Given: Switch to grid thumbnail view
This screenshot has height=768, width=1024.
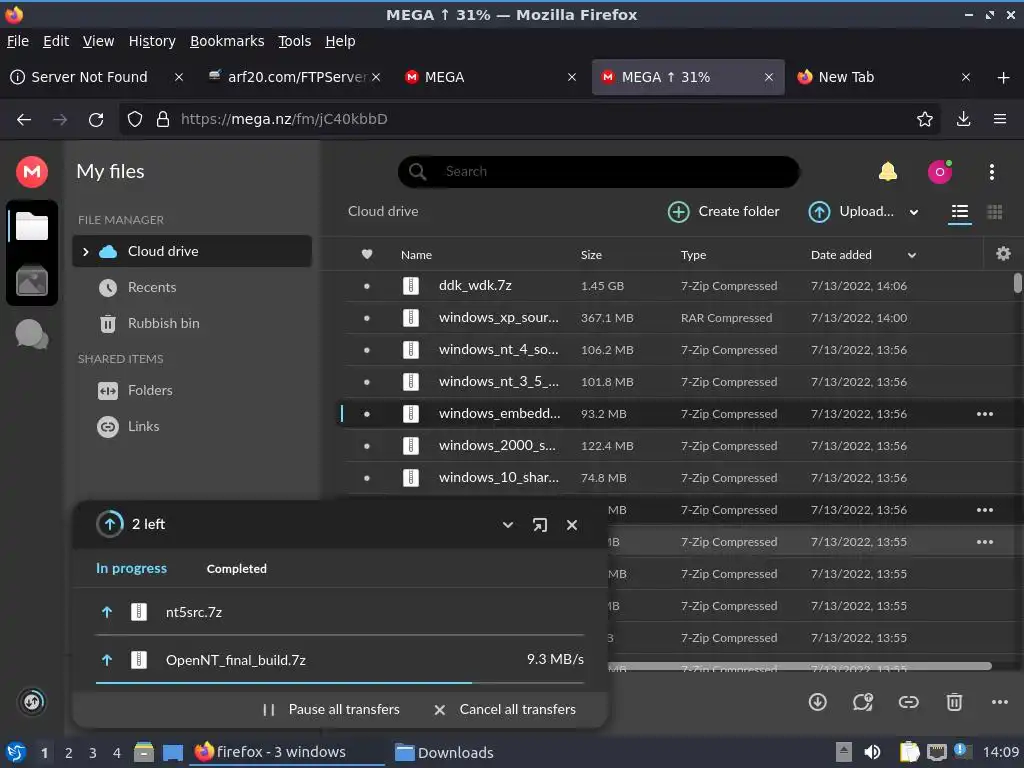Looking at the screenshot, I should pyautogui.click(x=995, y=212).
